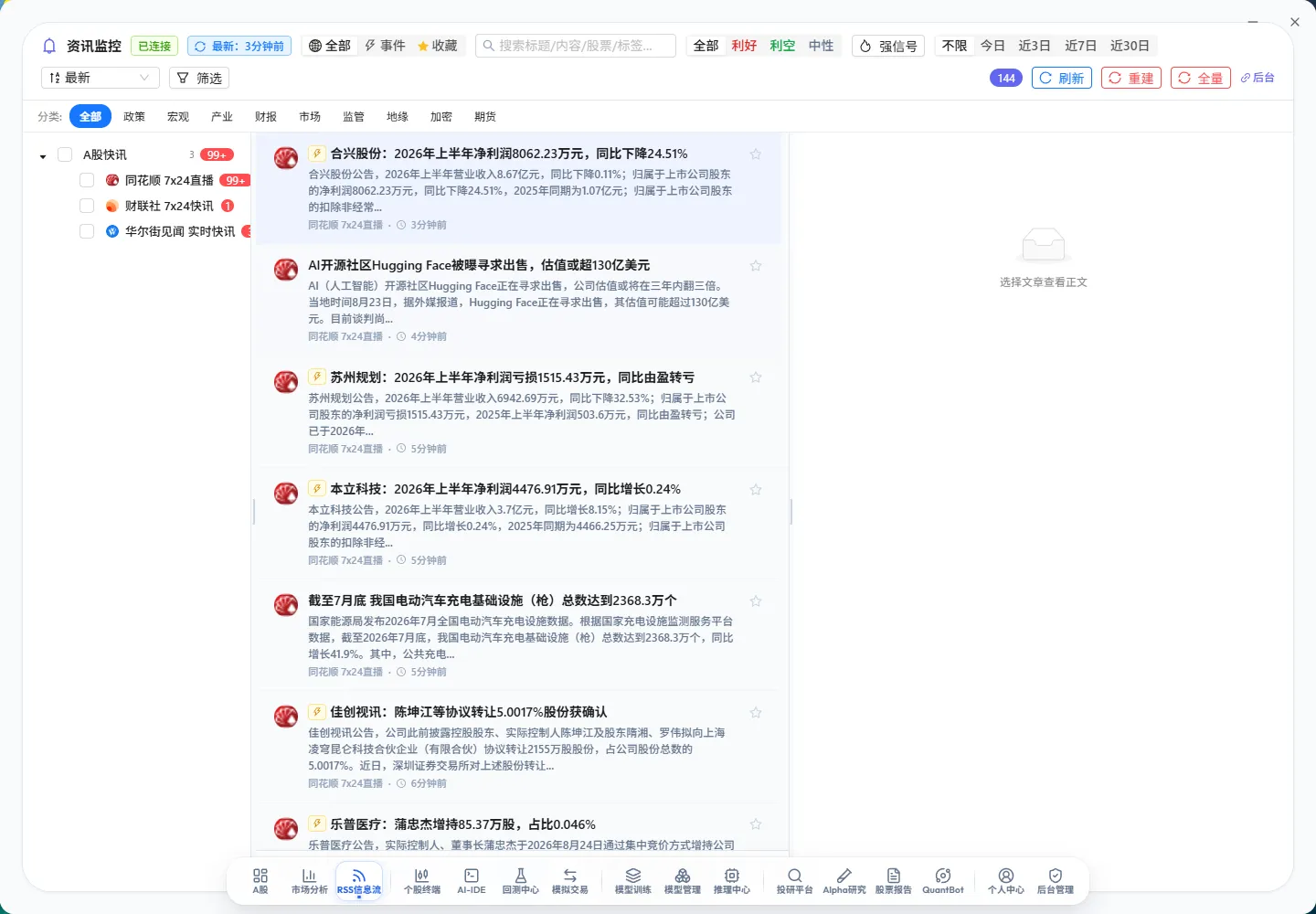This screenshot has width=1316, height=914.
Task: Check the 同花顺 7x24直播 source checkbox
Action: (87, 180)
